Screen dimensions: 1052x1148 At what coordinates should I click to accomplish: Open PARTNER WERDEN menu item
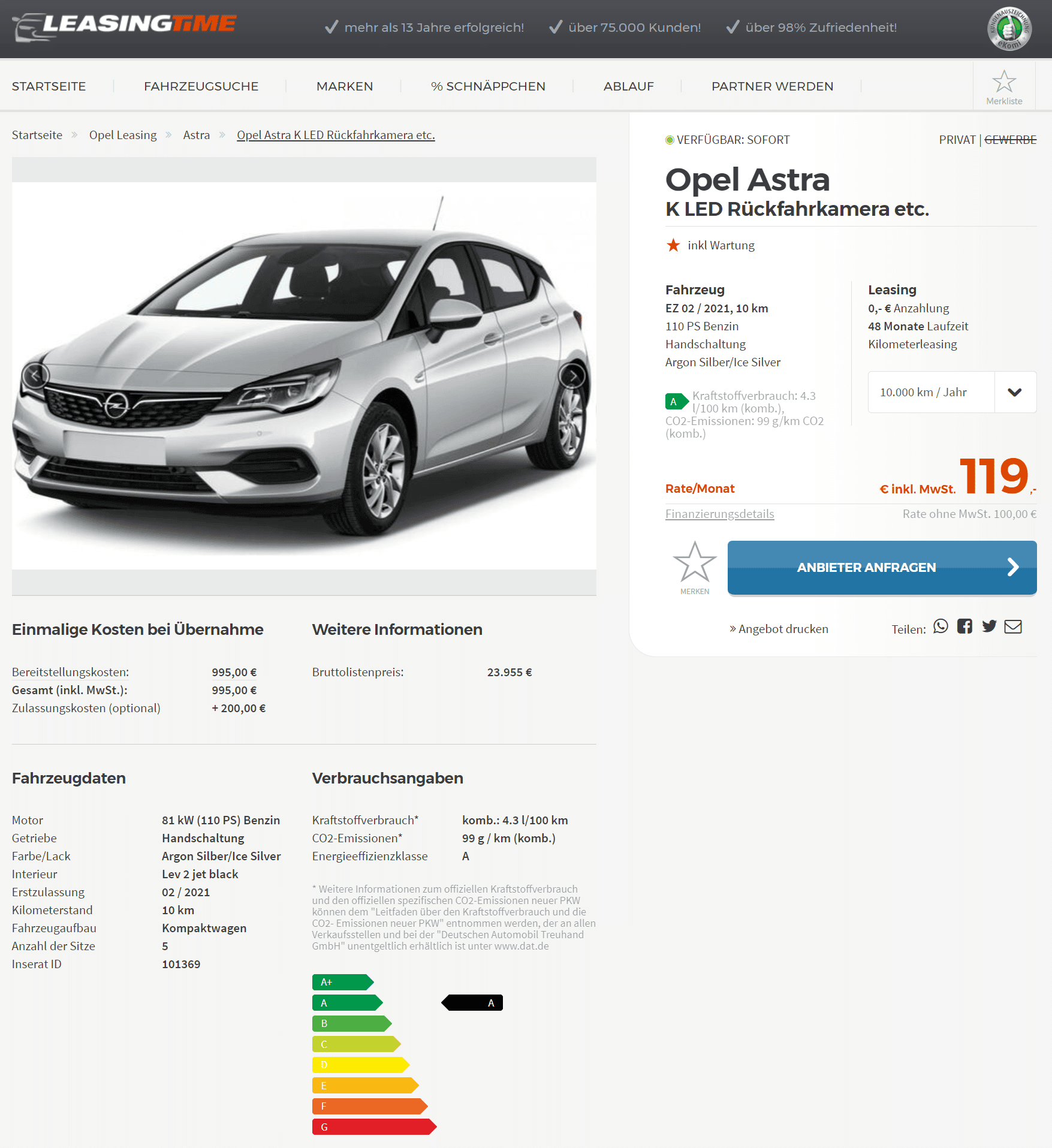773,86
